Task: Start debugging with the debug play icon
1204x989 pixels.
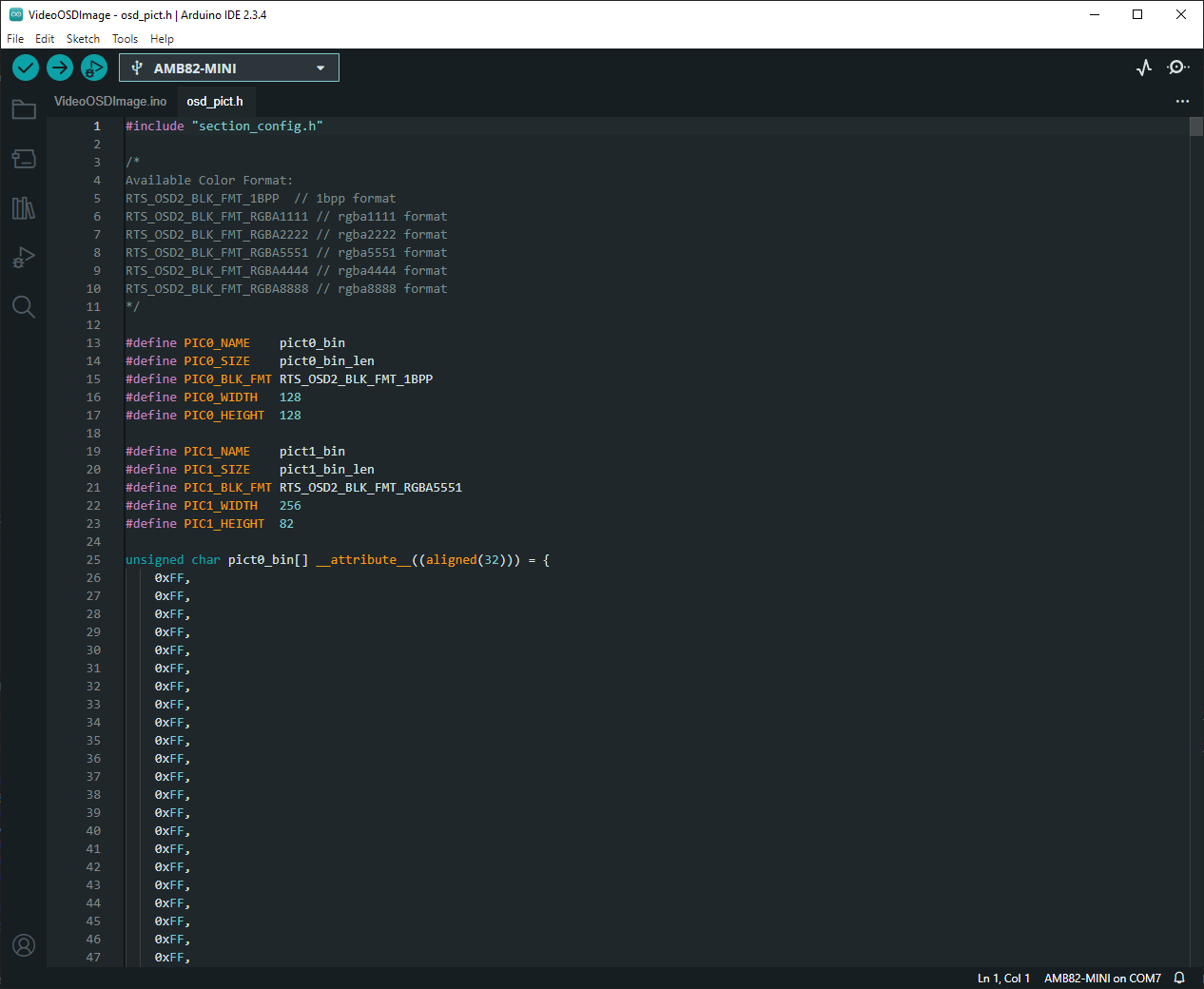Action: point(93,68)
